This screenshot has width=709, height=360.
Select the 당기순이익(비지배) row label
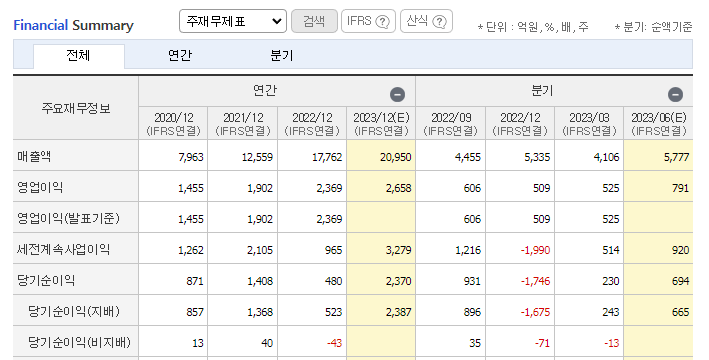pos(79,342)
